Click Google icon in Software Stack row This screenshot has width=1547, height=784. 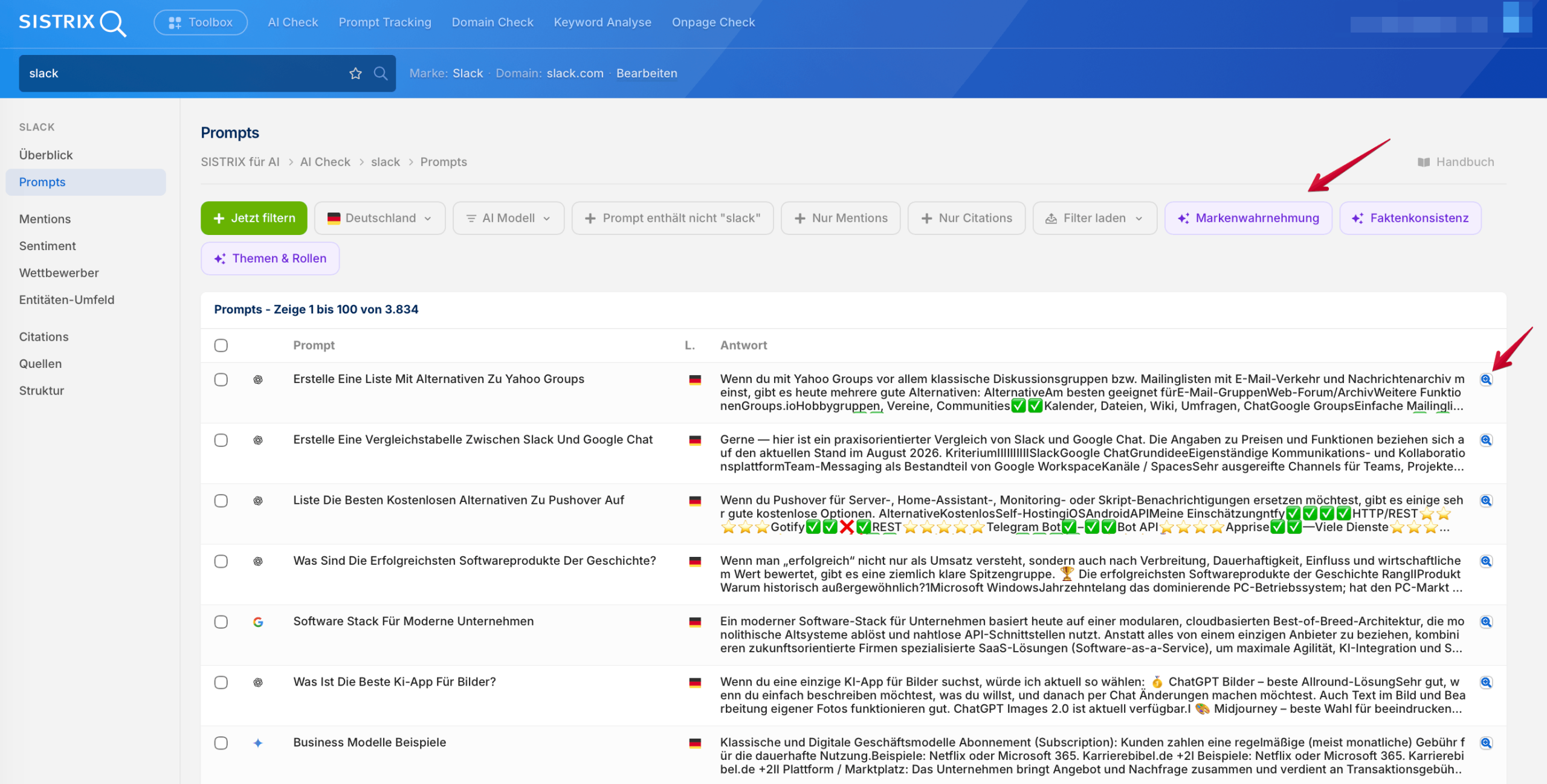[258, 622]
